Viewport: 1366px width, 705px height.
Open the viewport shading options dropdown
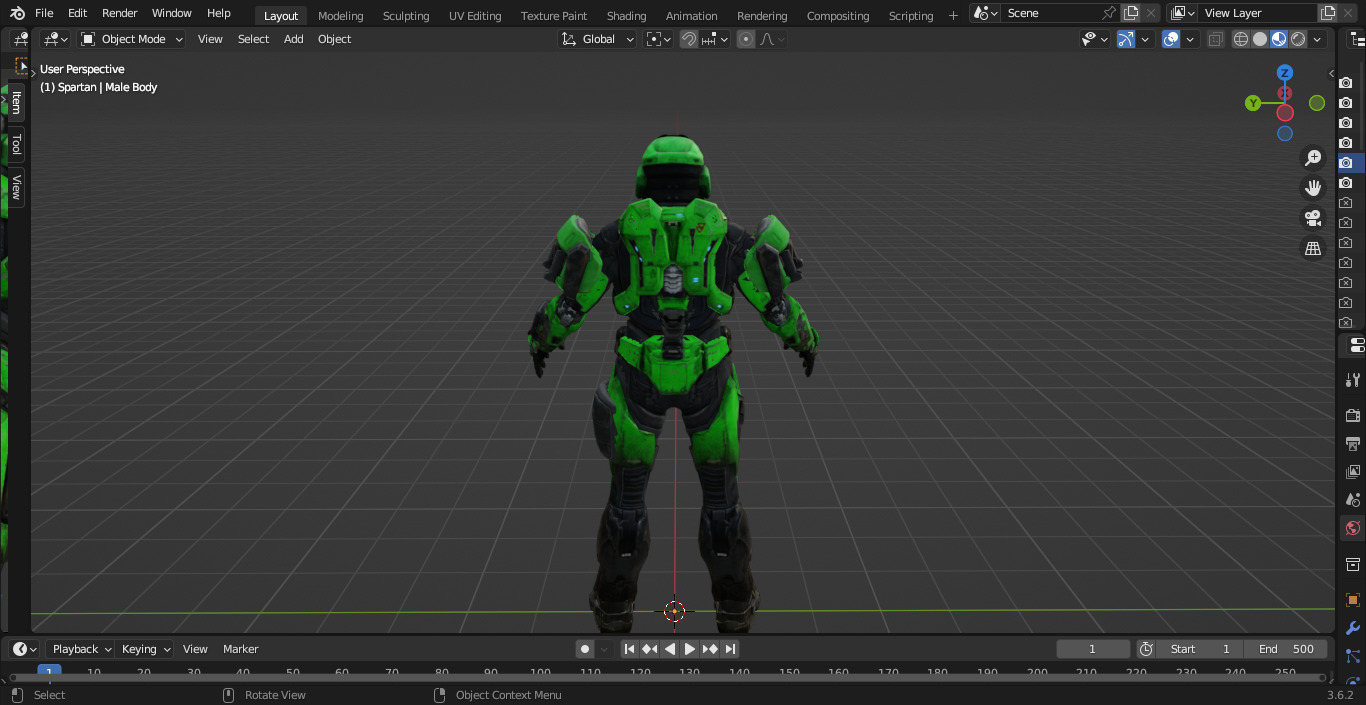tap(1318, 39)
